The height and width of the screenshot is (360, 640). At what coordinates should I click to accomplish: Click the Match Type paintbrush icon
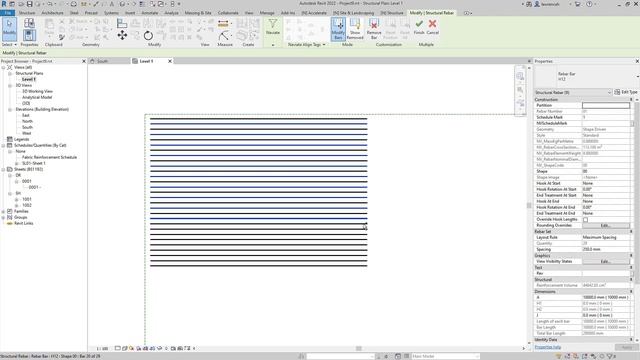[x=62, y=37]
